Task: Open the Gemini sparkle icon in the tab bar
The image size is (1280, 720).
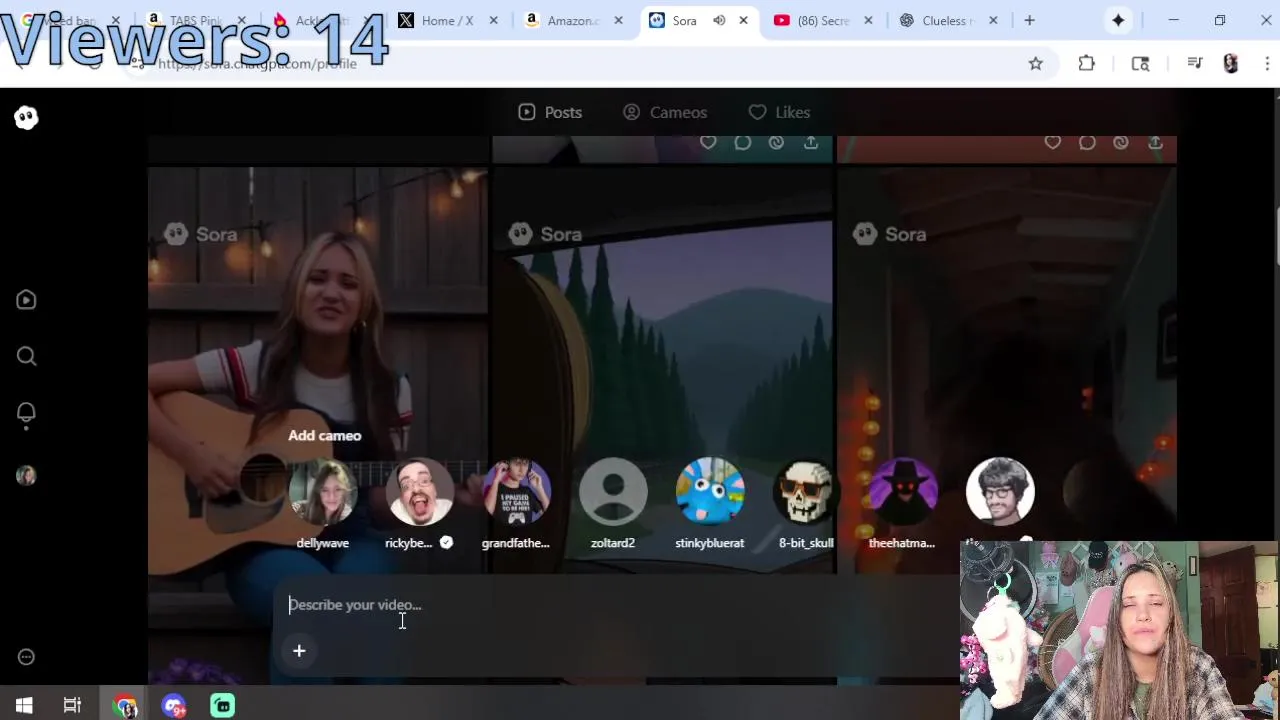Action: 1118,20
